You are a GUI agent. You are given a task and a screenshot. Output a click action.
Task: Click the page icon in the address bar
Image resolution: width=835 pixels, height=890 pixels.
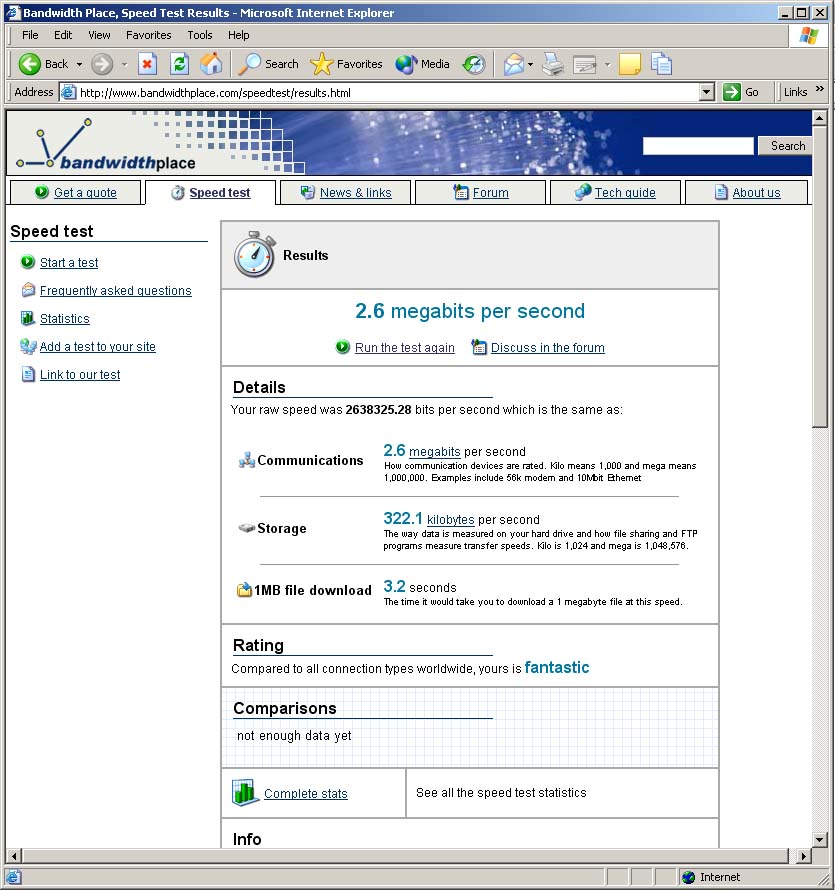click(x=68, y=92)
